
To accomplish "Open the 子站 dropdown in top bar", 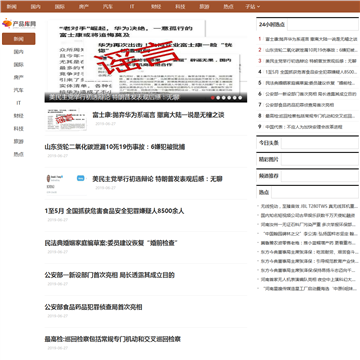I will pyautogui.click(x=252, y=6).
